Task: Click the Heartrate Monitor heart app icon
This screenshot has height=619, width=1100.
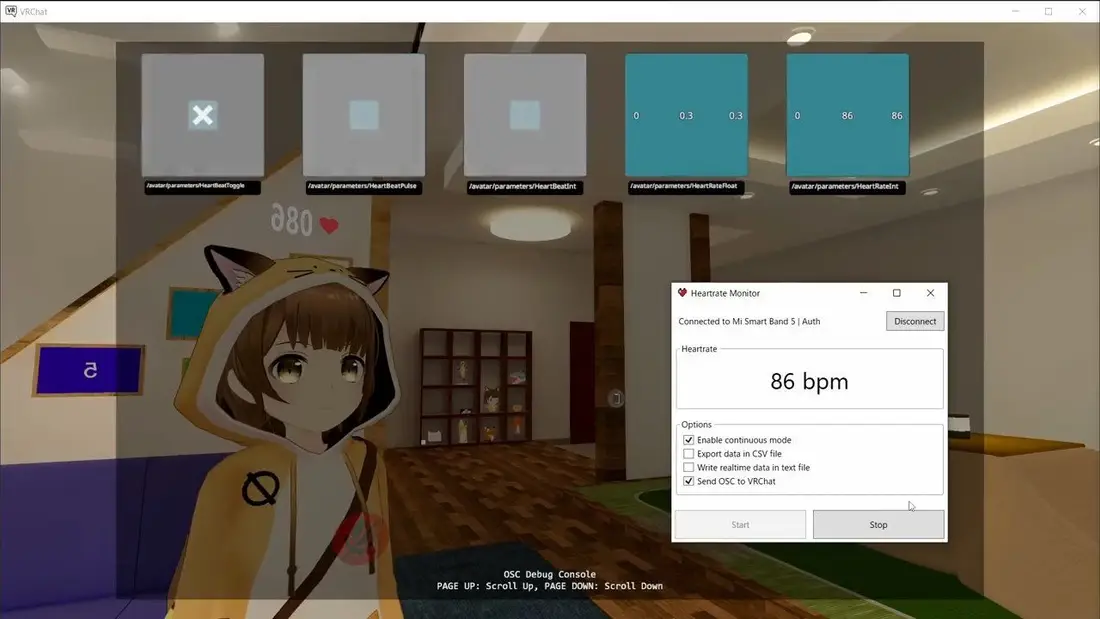Action: tap(682, 293)
